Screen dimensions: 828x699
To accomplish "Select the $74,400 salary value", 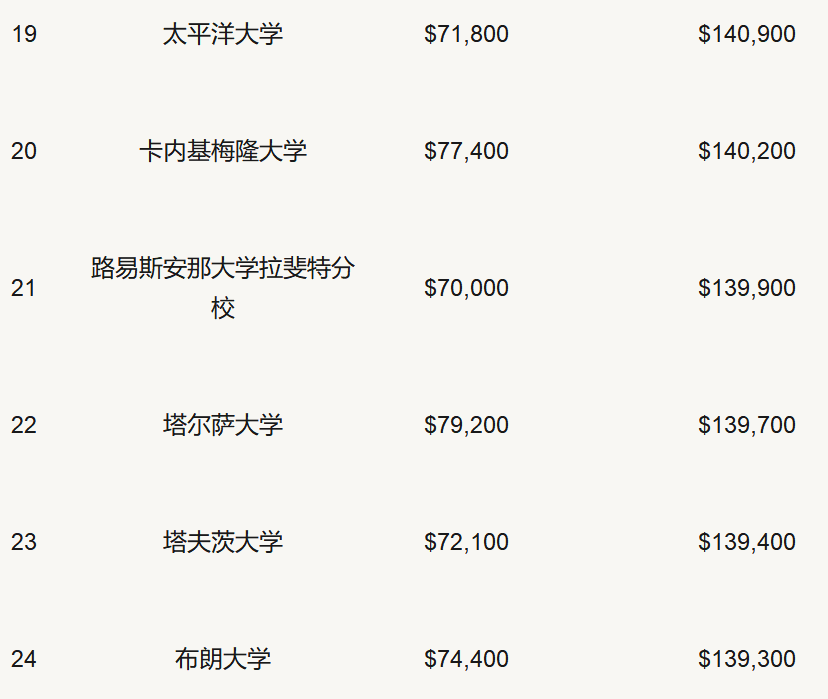I will coord(466,660).
